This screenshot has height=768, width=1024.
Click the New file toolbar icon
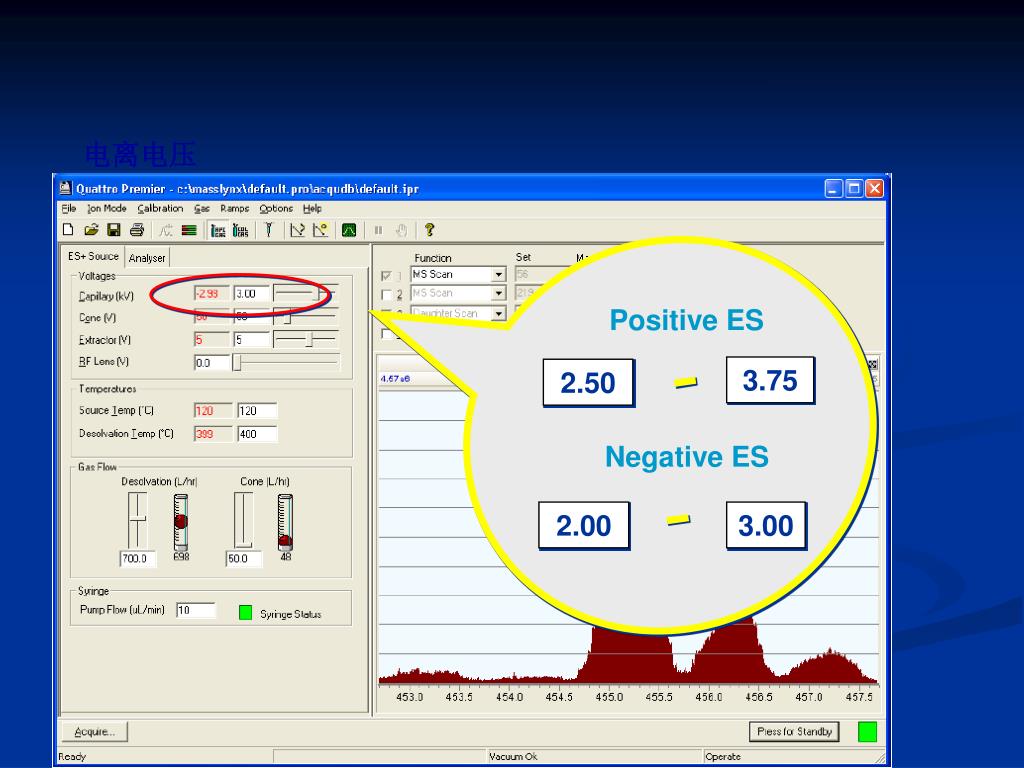(x=68, y=230)
